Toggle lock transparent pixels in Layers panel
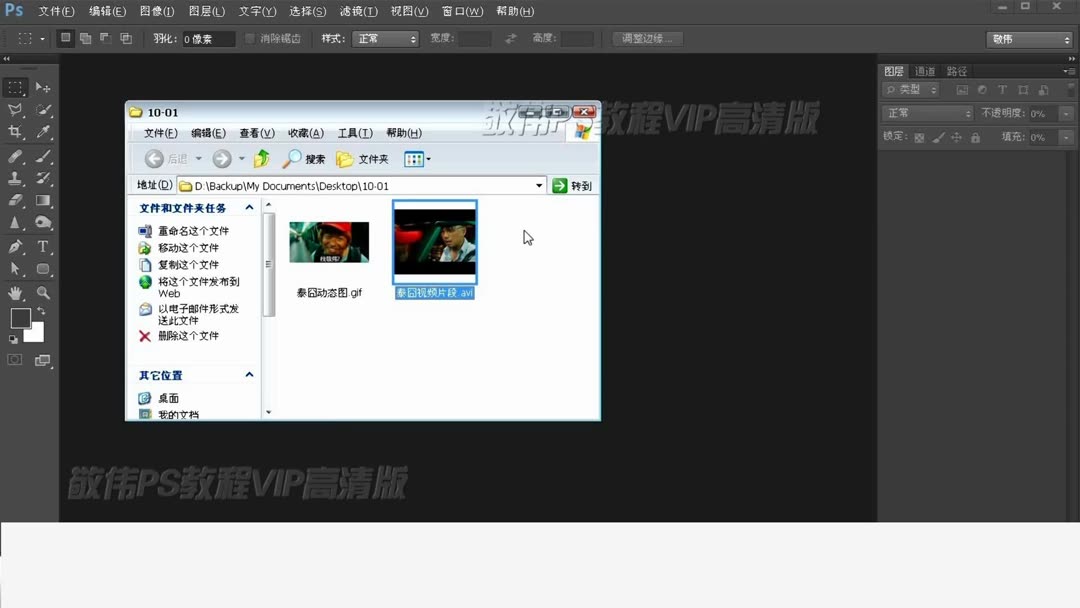1080x608 pixels. [x=918, y=136]
